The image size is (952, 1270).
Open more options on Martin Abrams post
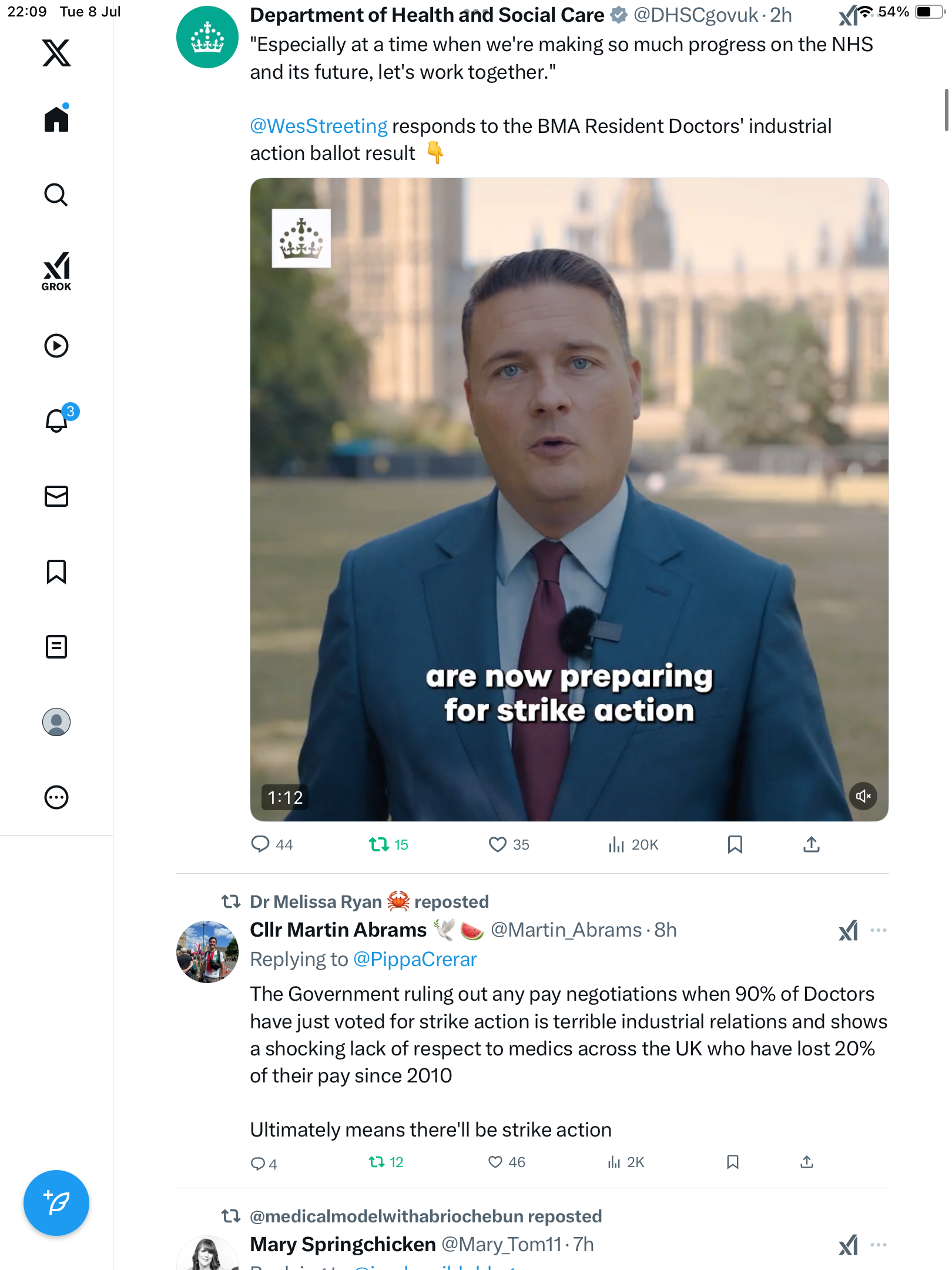(x=879, y=930)
